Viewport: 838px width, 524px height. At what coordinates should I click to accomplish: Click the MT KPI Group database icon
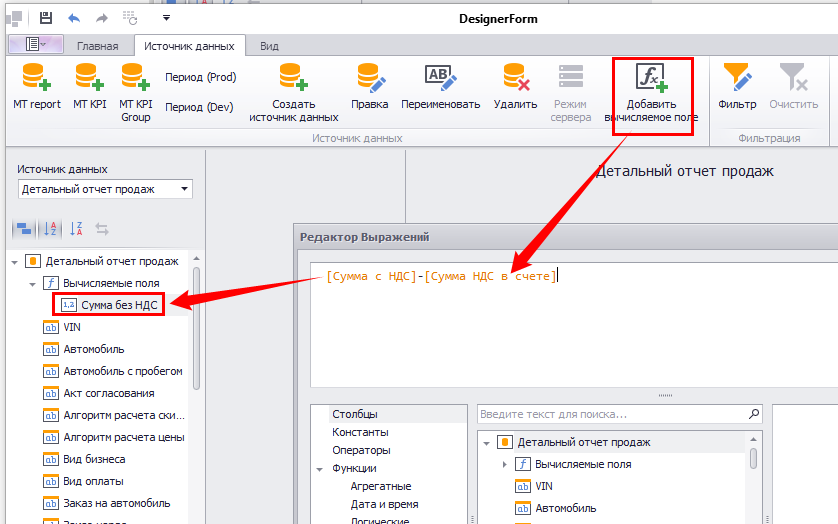pos(135,78)
